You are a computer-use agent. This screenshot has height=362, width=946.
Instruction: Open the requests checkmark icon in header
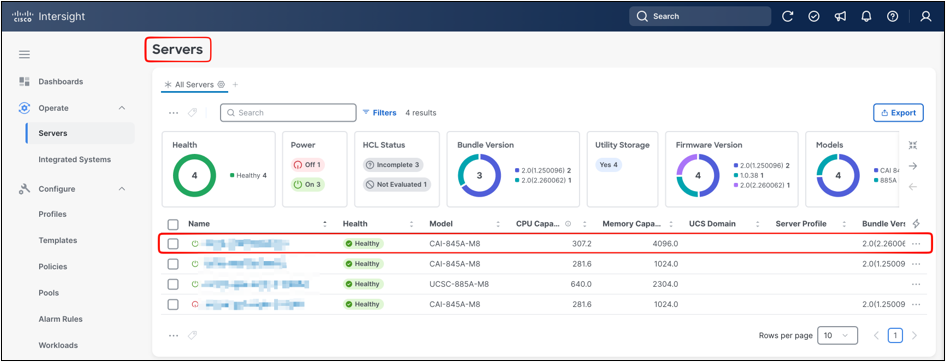tap(814, 17)
